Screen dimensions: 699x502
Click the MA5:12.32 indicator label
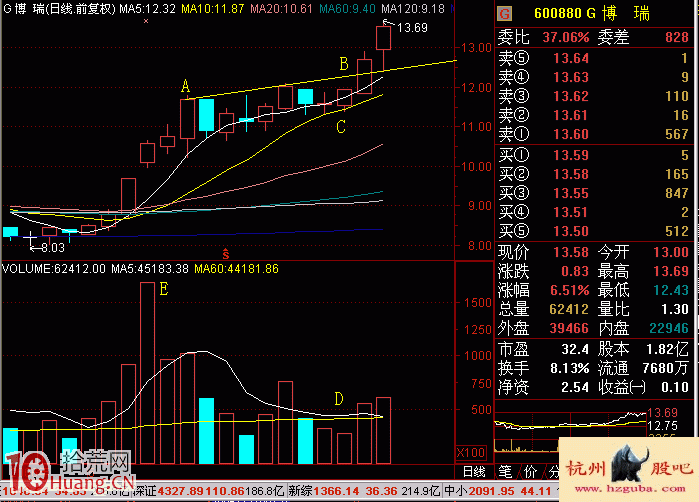147,8
